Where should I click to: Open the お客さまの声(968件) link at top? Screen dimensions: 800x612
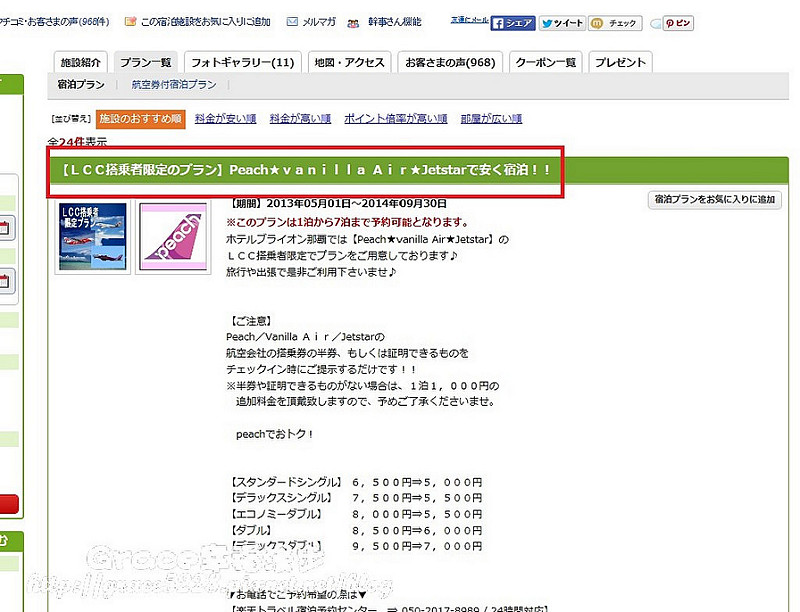click(x=55, y=22)
